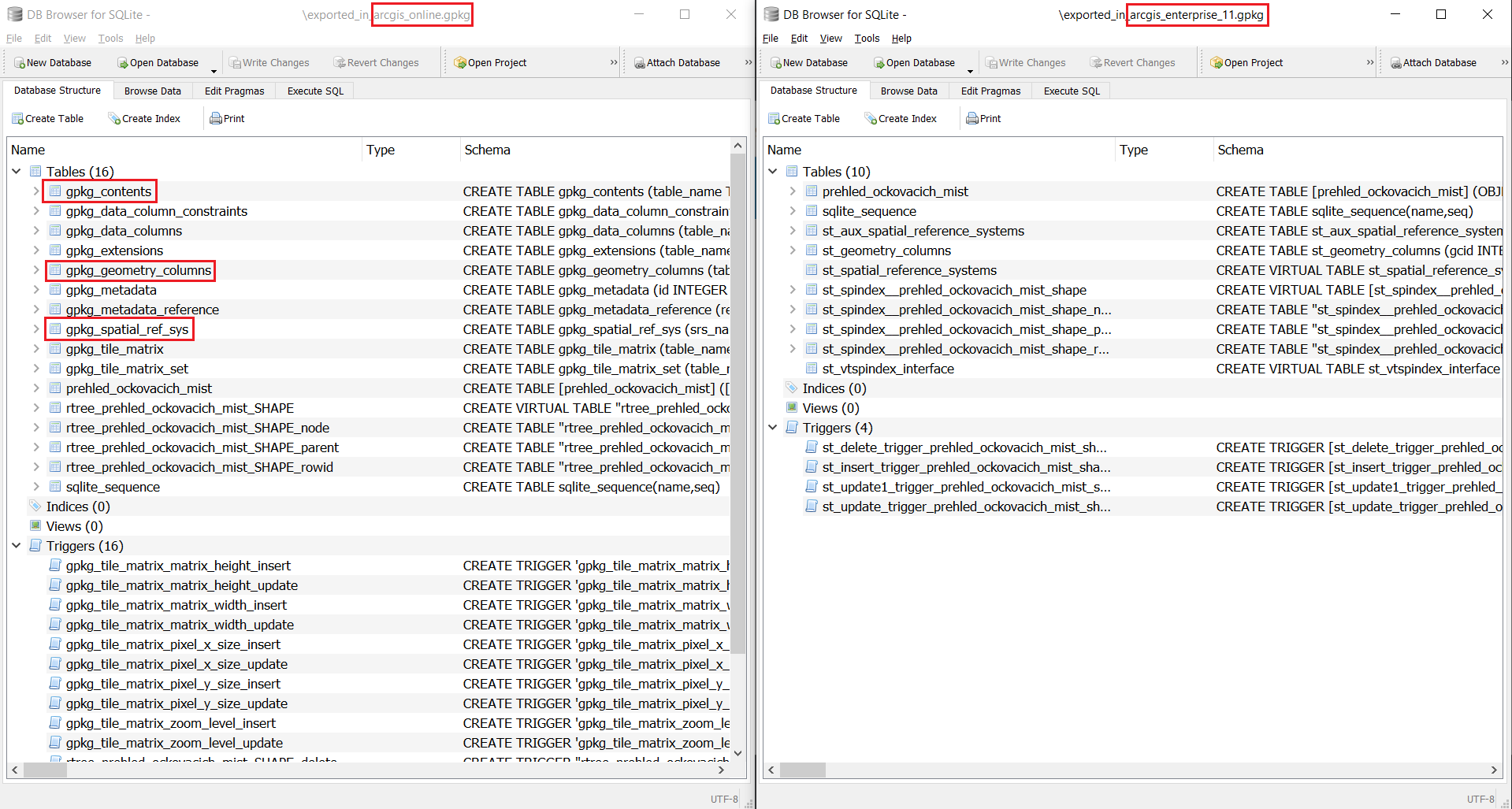The height and width of the screenshot is (809, 1512).
Task: Click Open Project icon in left window
Action: click(461, 63)
